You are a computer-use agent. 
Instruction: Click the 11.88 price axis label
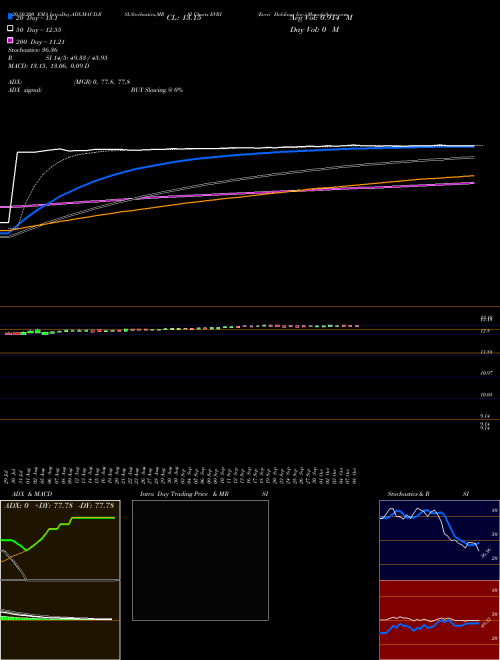487,352
